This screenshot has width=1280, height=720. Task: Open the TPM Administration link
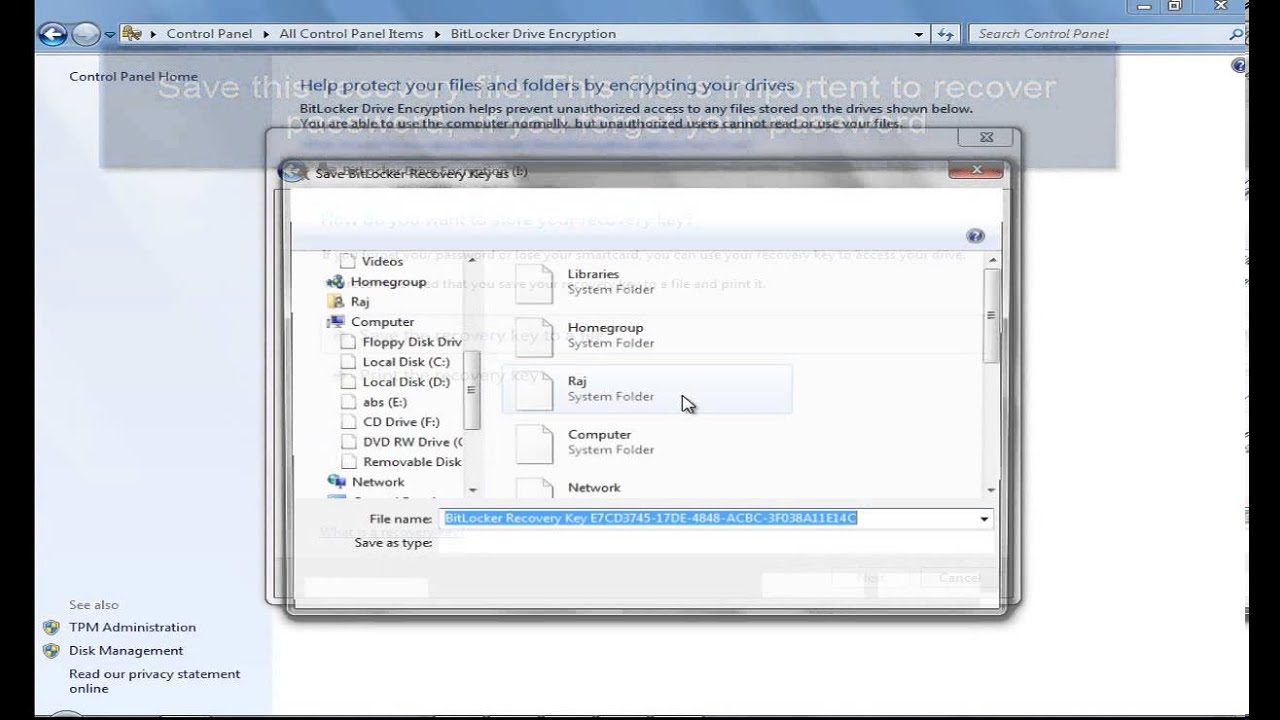(132, 627)
